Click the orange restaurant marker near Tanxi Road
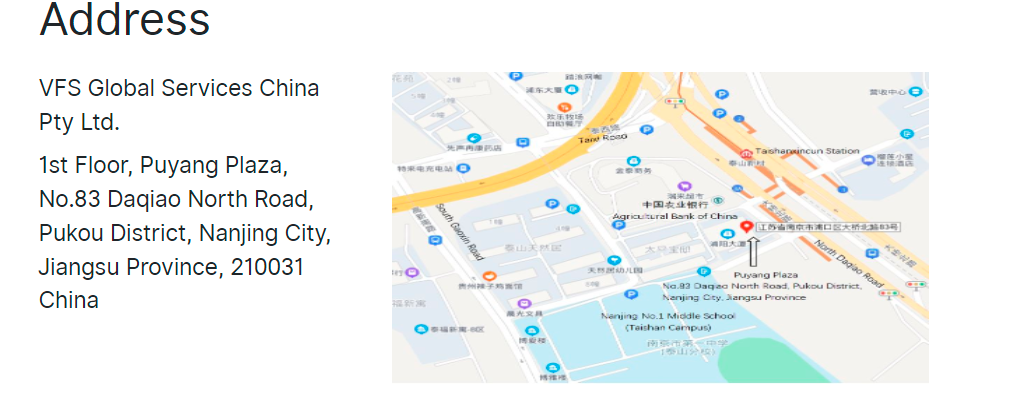 tap(565, 106)
